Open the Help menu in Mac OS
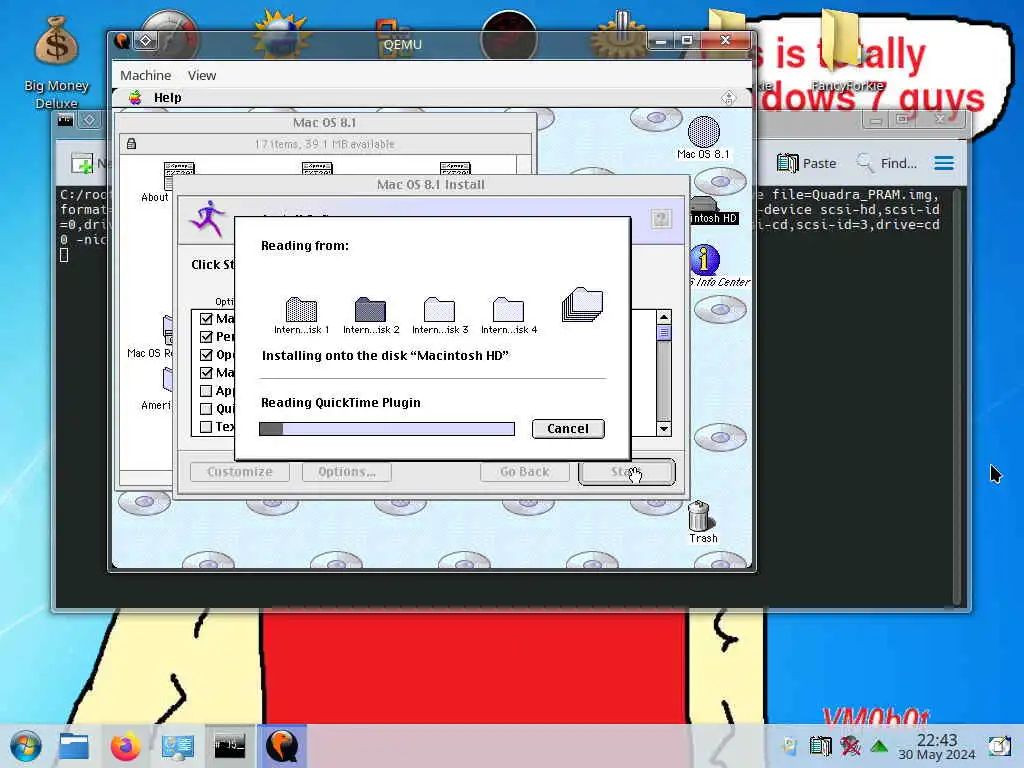Screen dimensions: 1024x768 click(x=167, y=97)
